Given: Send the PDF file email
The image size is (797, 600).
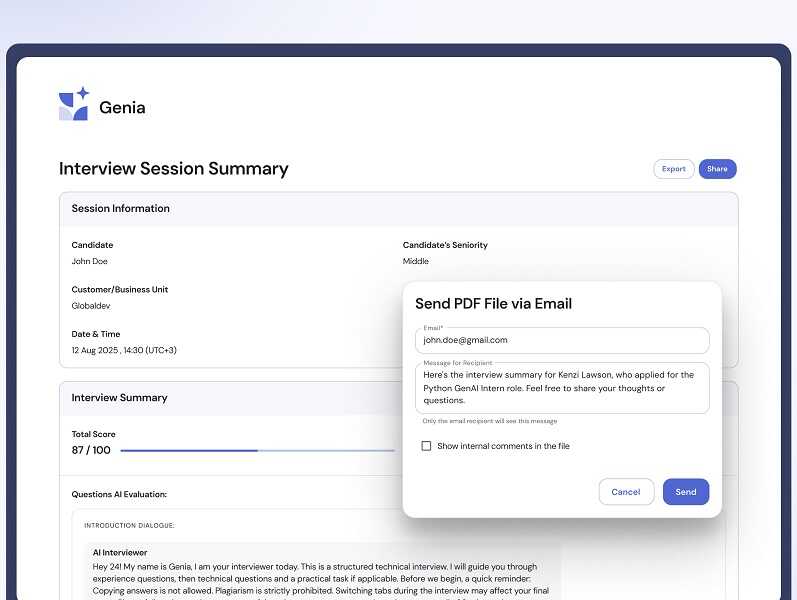Looking at the screenshot, I should [685, 492].
